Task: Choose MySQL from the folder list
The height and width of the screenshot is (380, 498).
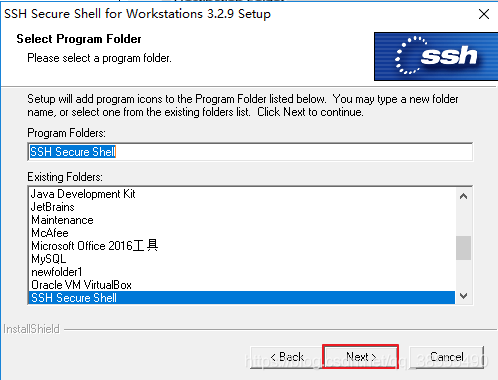Action: coord(242,259)
